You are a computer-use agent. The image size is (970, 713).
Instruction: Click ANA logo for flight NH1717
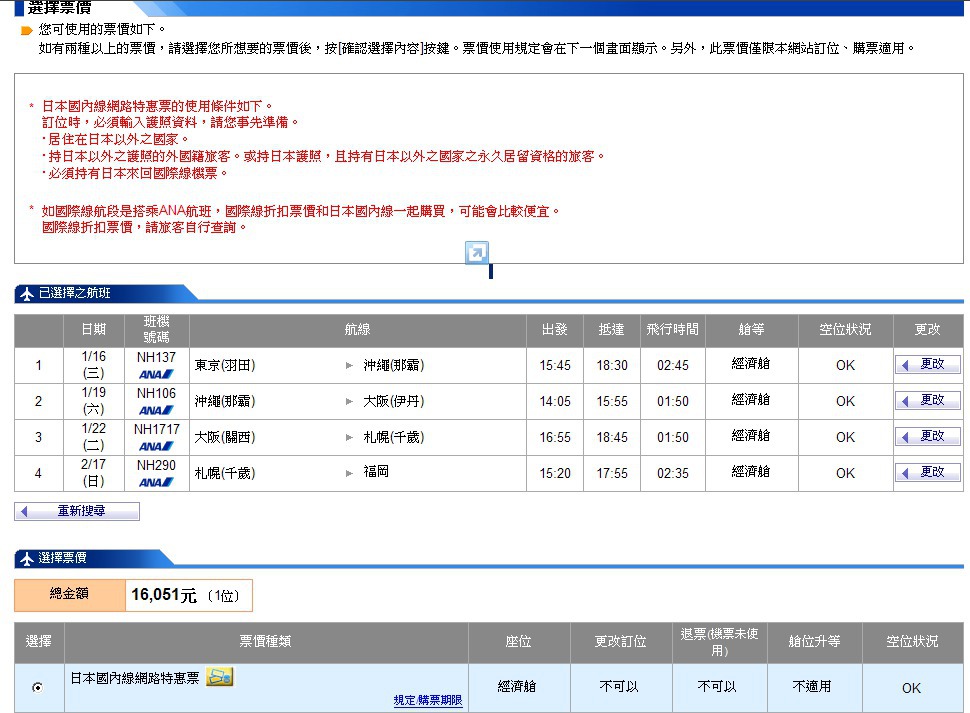click(156, 446)
